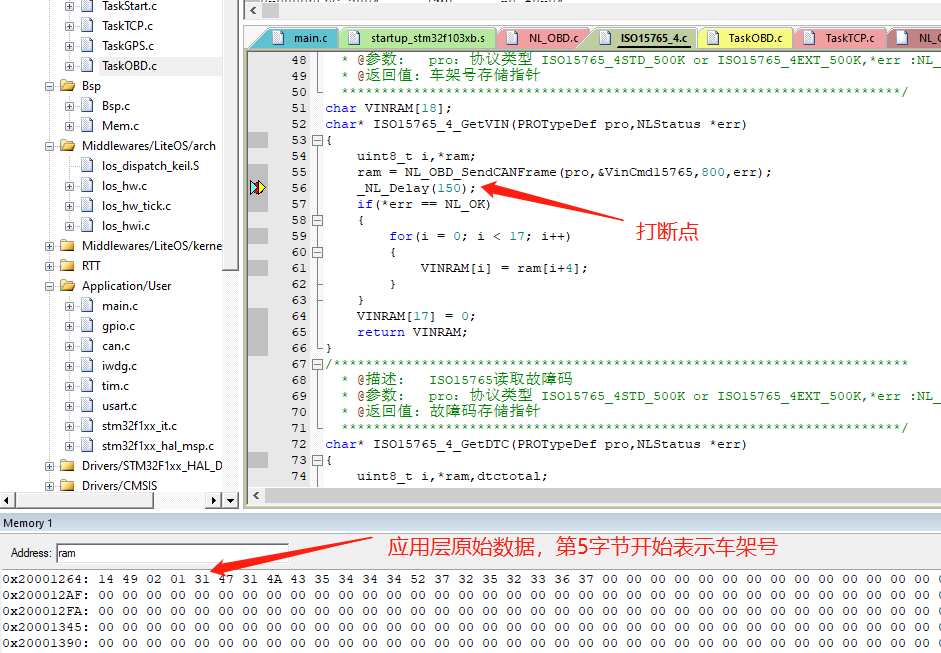Open main.c under Application/User

click(119, 305)
